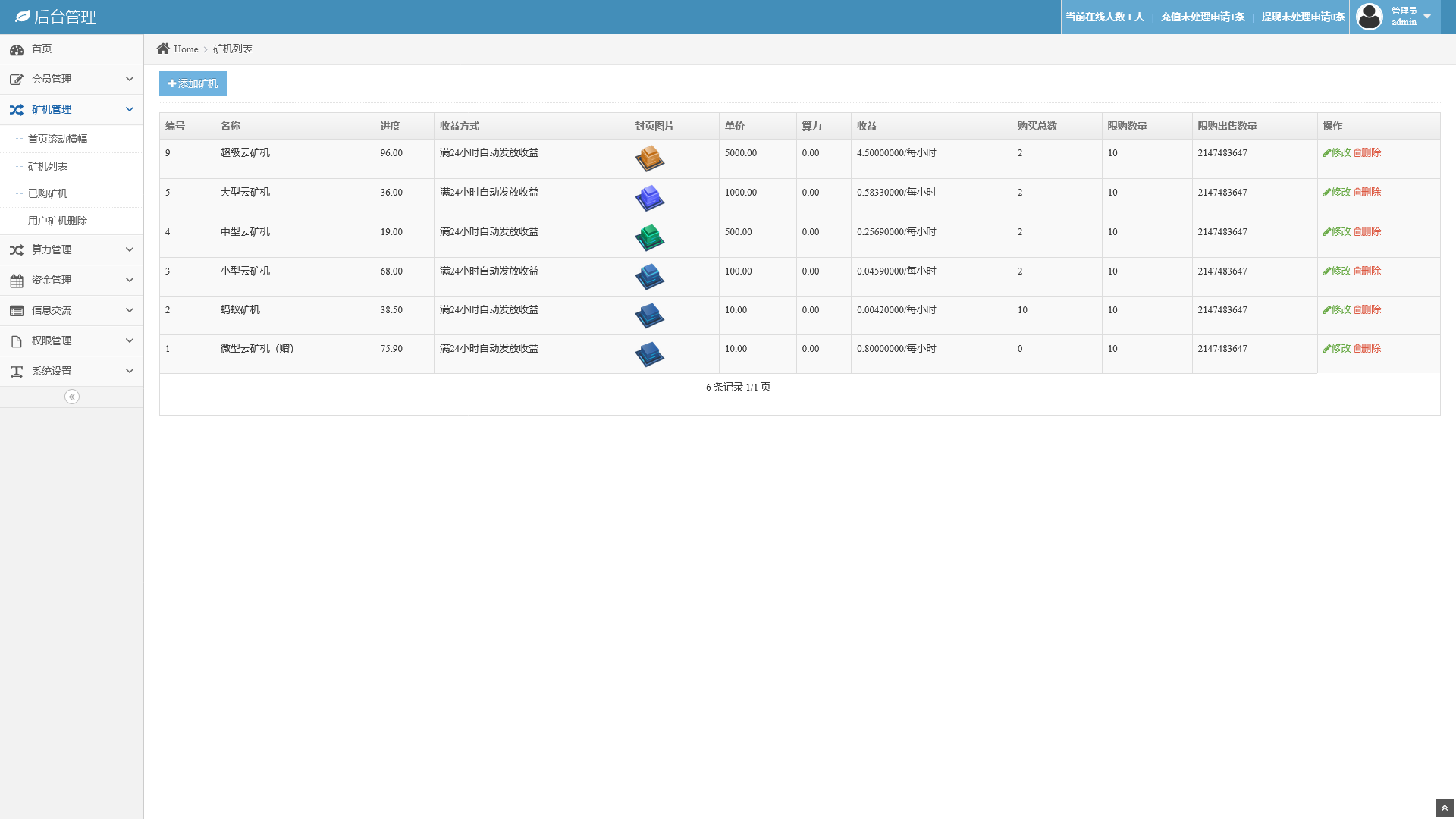Image resolution: width=1456 pixels, height=819 pixels.
Task: Open the green cover image of 中型云矿机
Action: pos(649,237)
